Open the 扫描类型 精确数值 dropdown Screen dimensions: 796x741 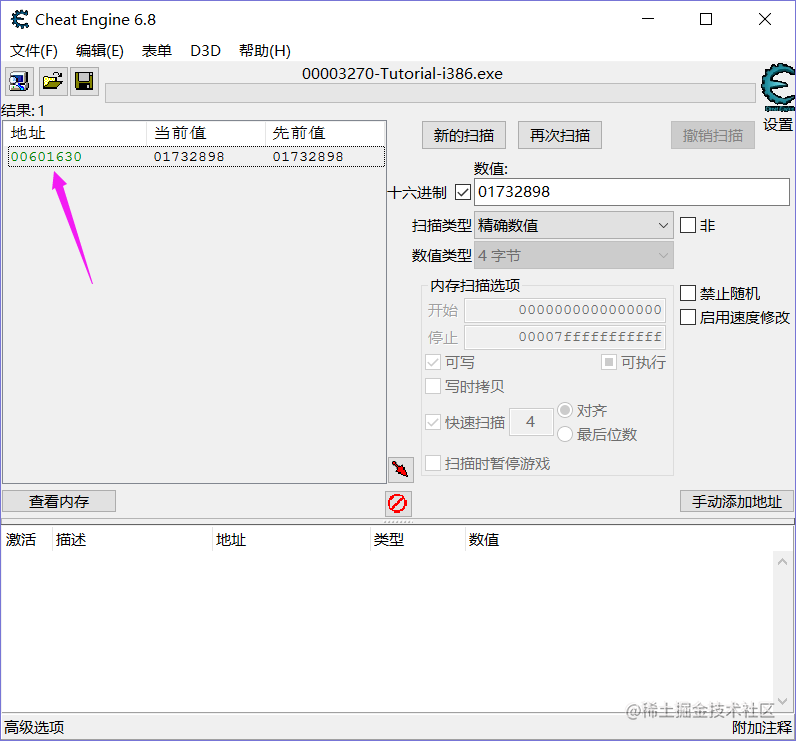pyautogui.click(x=574, y=225)
